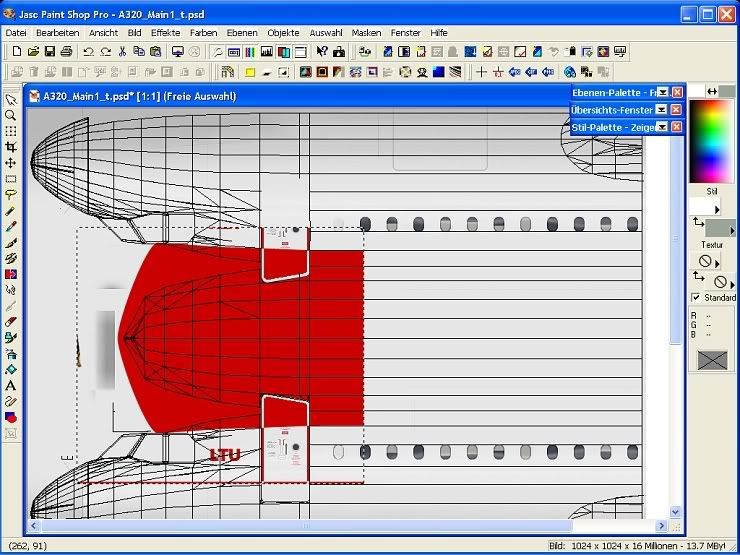This screenshot has width=740, height=555.
Task: Open the Effekte menu
Action: [165, 32]
